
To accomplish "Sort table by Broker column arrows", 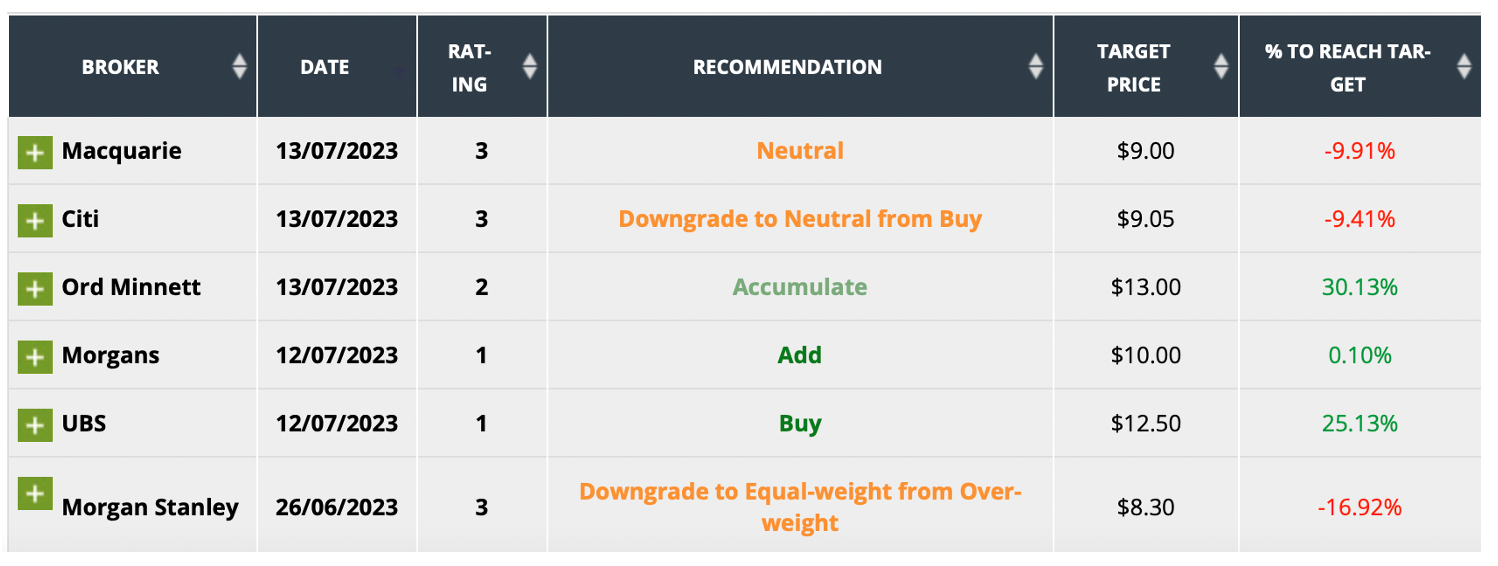I will point(239,67).
